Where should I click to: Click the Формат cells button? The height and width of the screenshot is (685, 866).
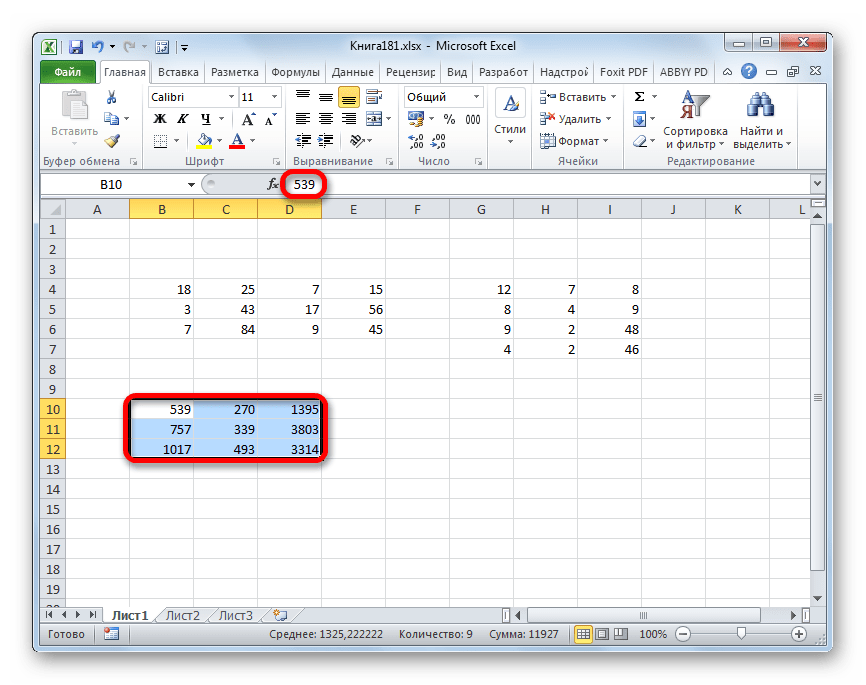click(573, 141)
